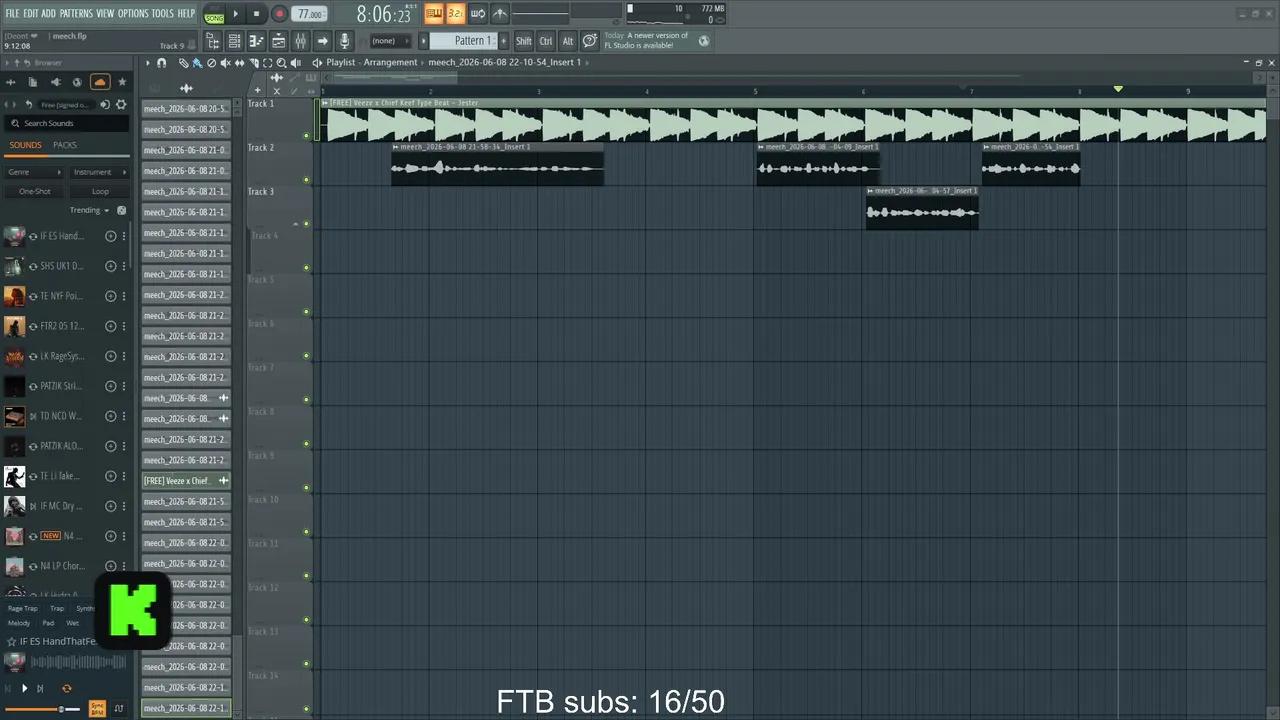Open the TOOLS menu

tap(162, 13)
